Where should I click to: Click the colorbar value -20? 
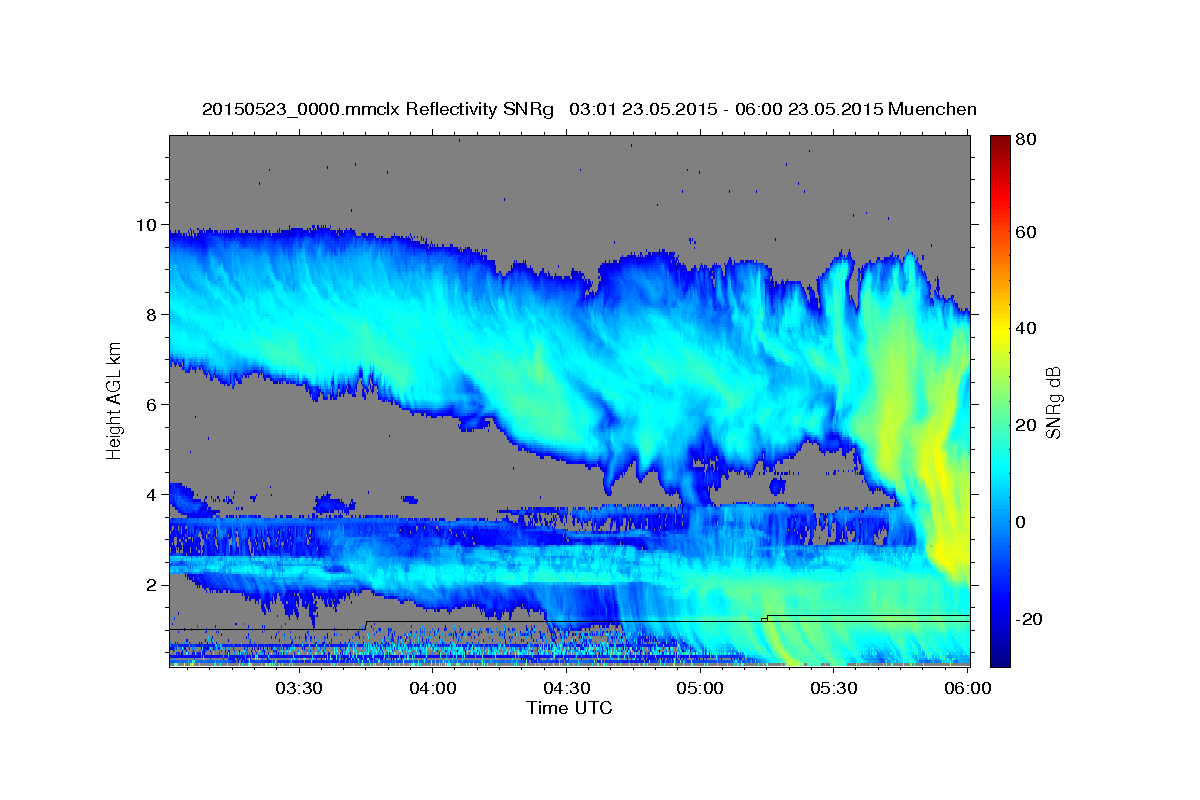click(1027, 619)
